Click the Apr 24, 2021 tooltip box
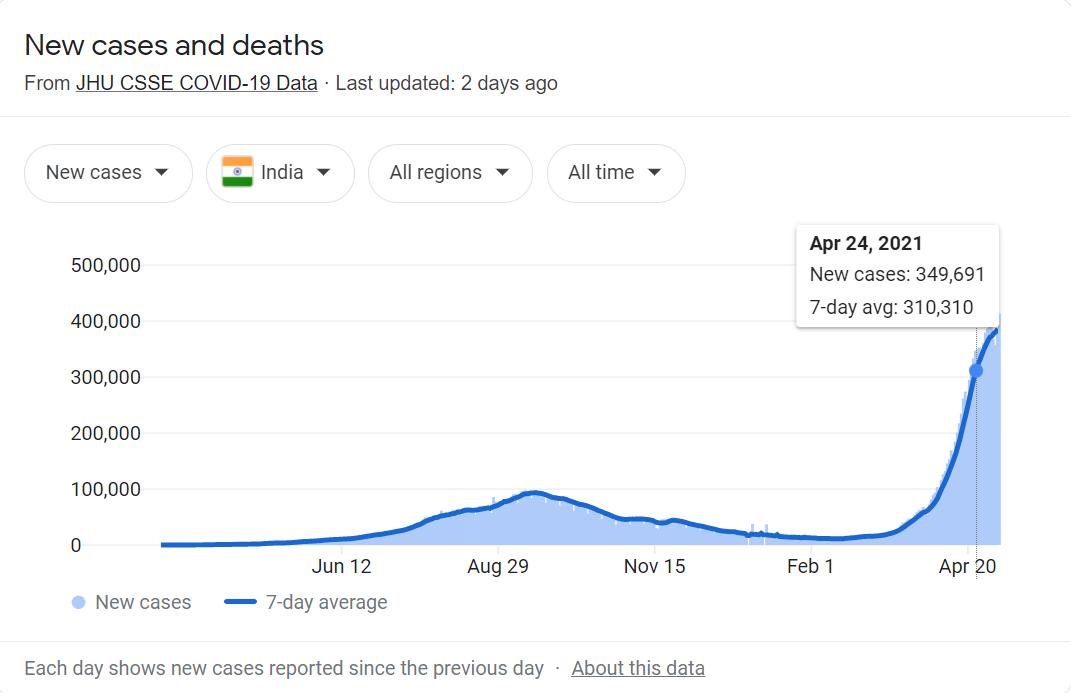1071x693 pixels. pyautogui.click(x=897, y=275)
